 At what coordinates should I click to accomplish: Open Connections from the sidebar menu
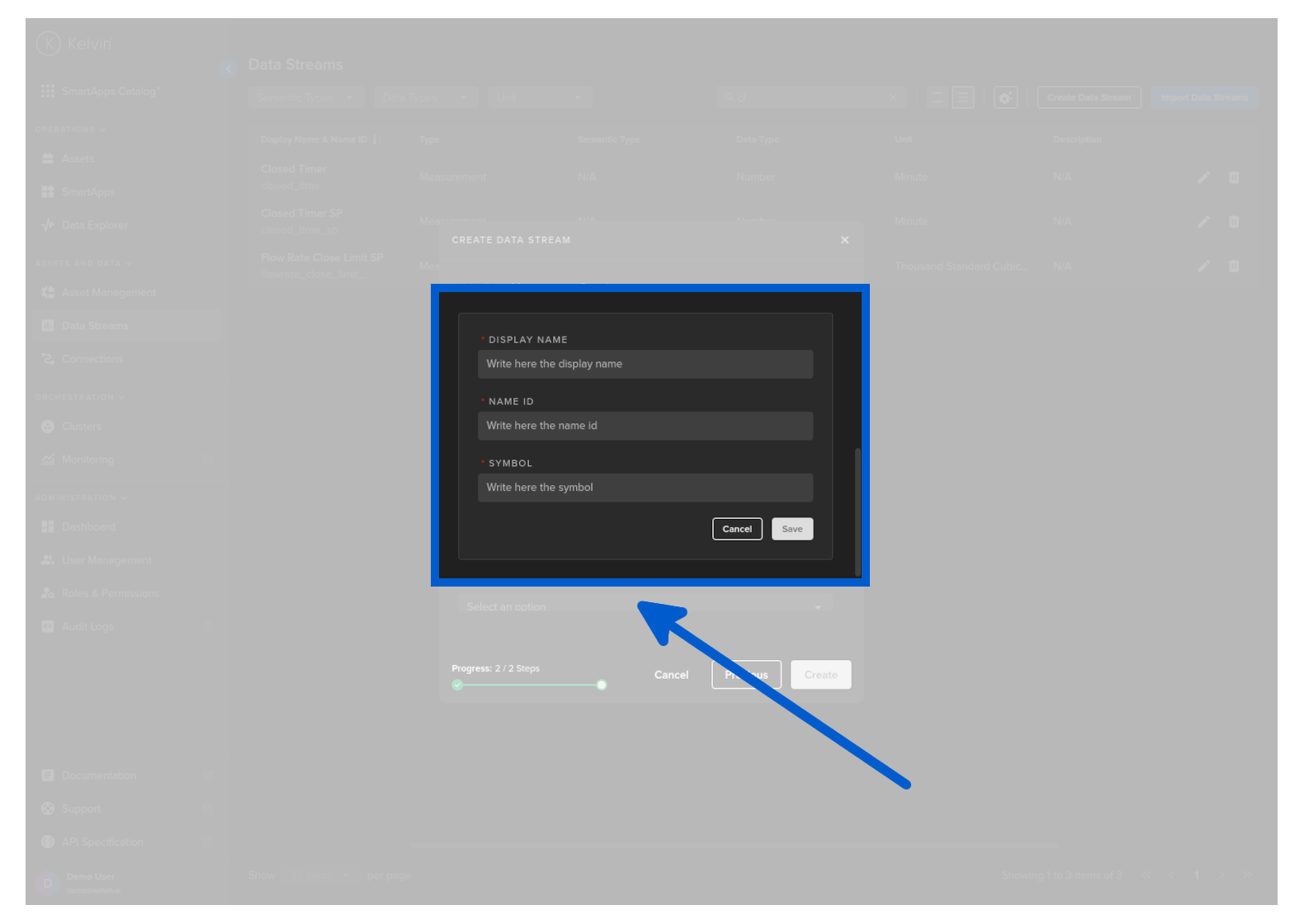(92, 359)
